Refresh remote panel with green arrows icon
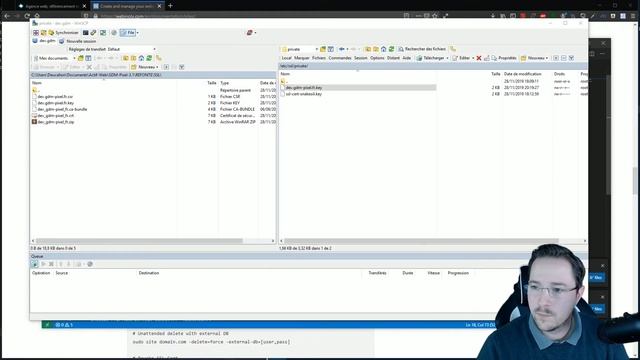 pyautogui.click(x=391, y=49)
